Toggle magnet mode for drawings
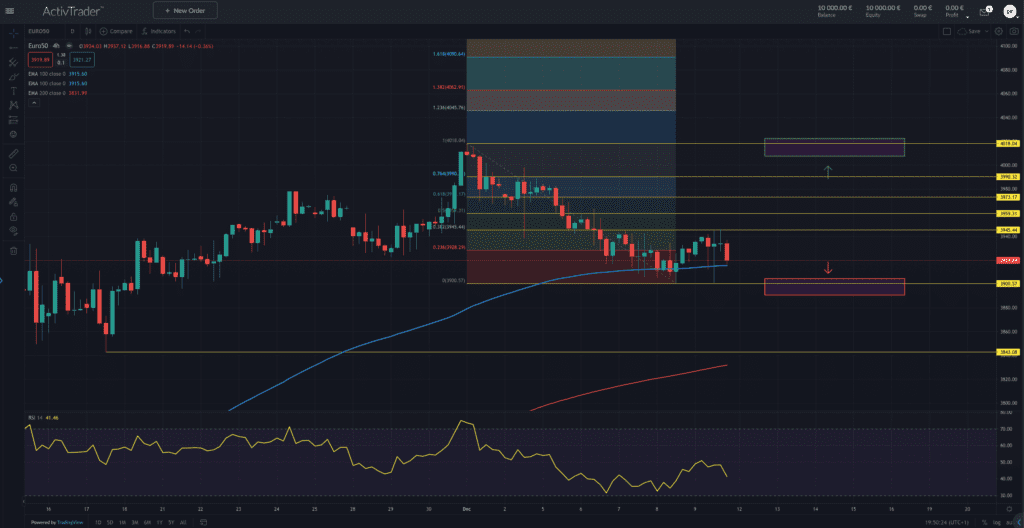 (x=13, y=186)
